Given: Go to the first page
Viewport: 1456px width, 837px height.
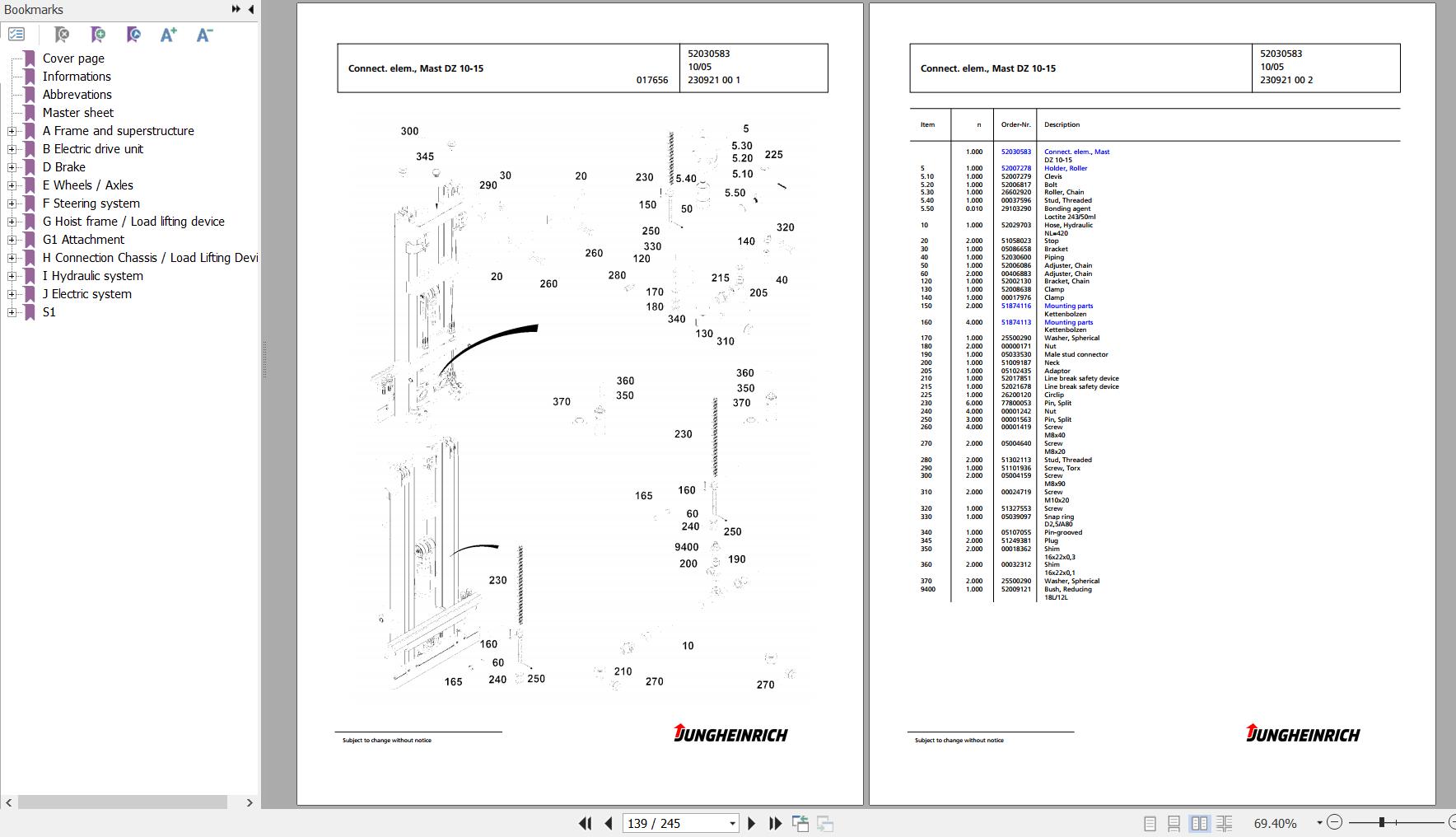Looking at the screenshot, I should click(586, 823).
